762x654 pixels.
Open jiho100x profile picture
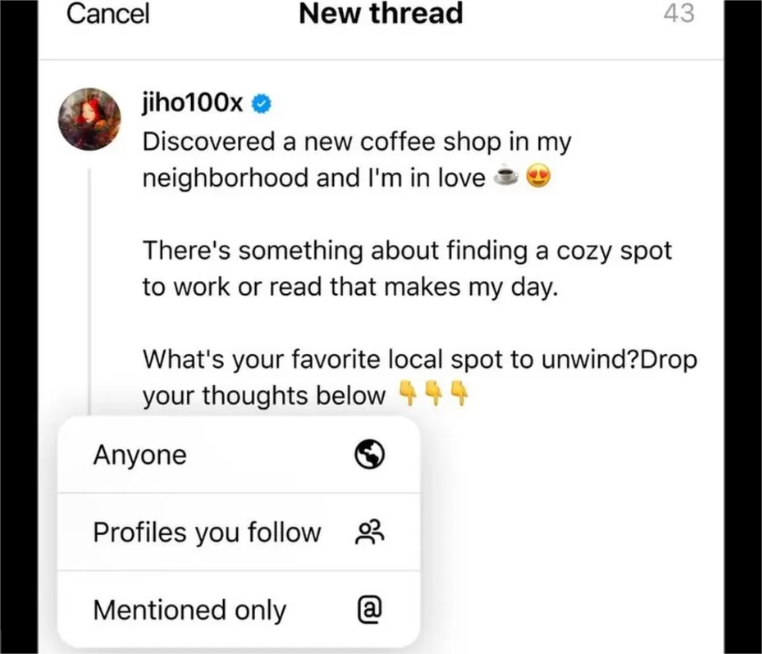(89, 119)
